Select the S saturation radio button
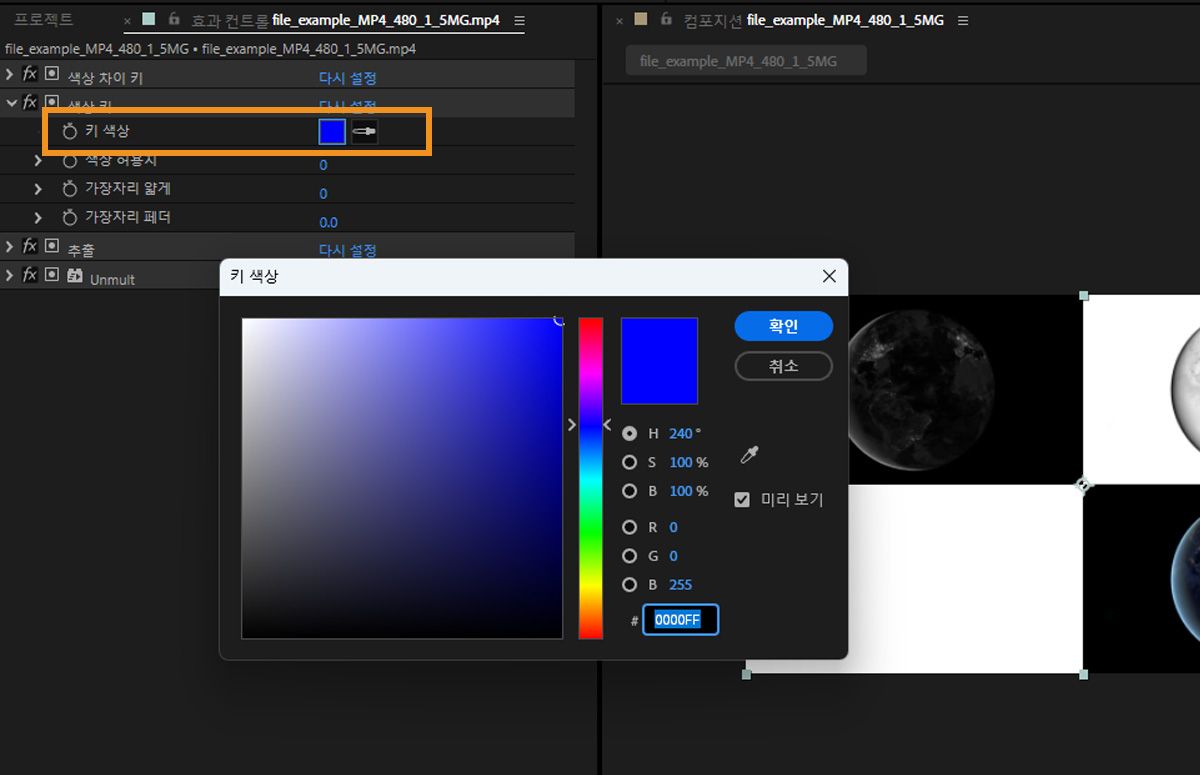The image size is (1200, 775). (x=629, y=462)
